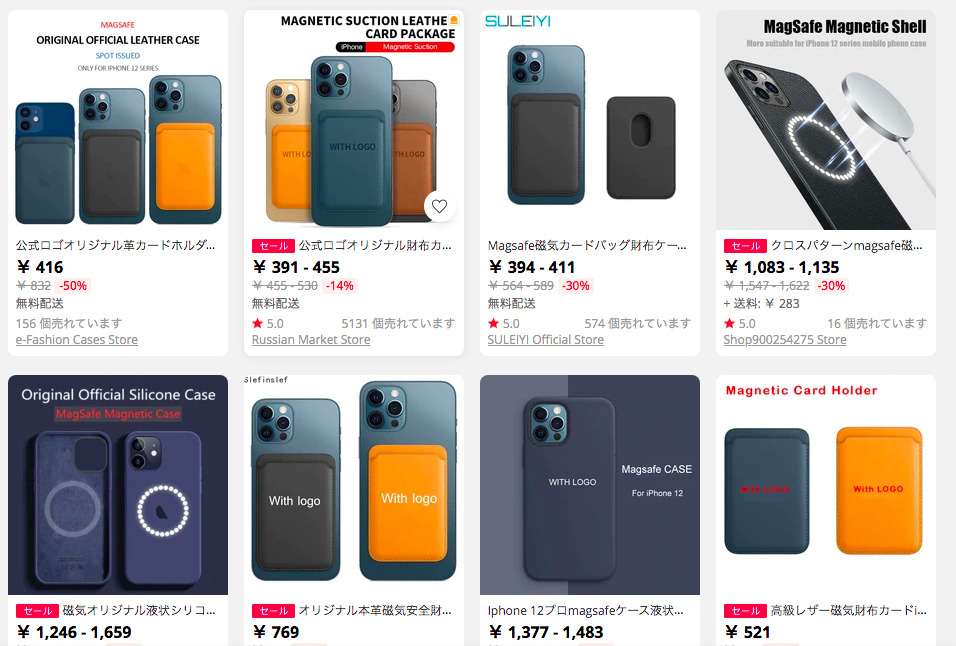Click the red star rating beside 5131 sold

tap(258, 323)
